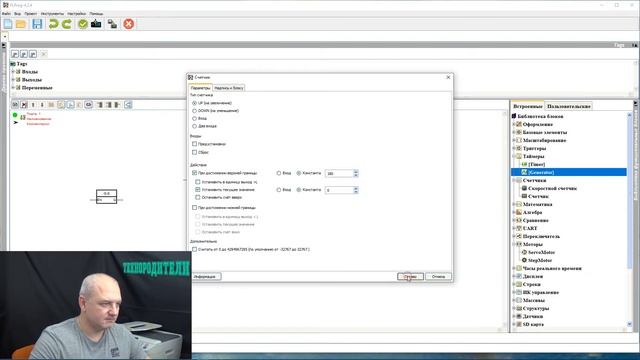The image size is (640, 360).
Task: Enable stop counting up checkbox
Action: 198,198
